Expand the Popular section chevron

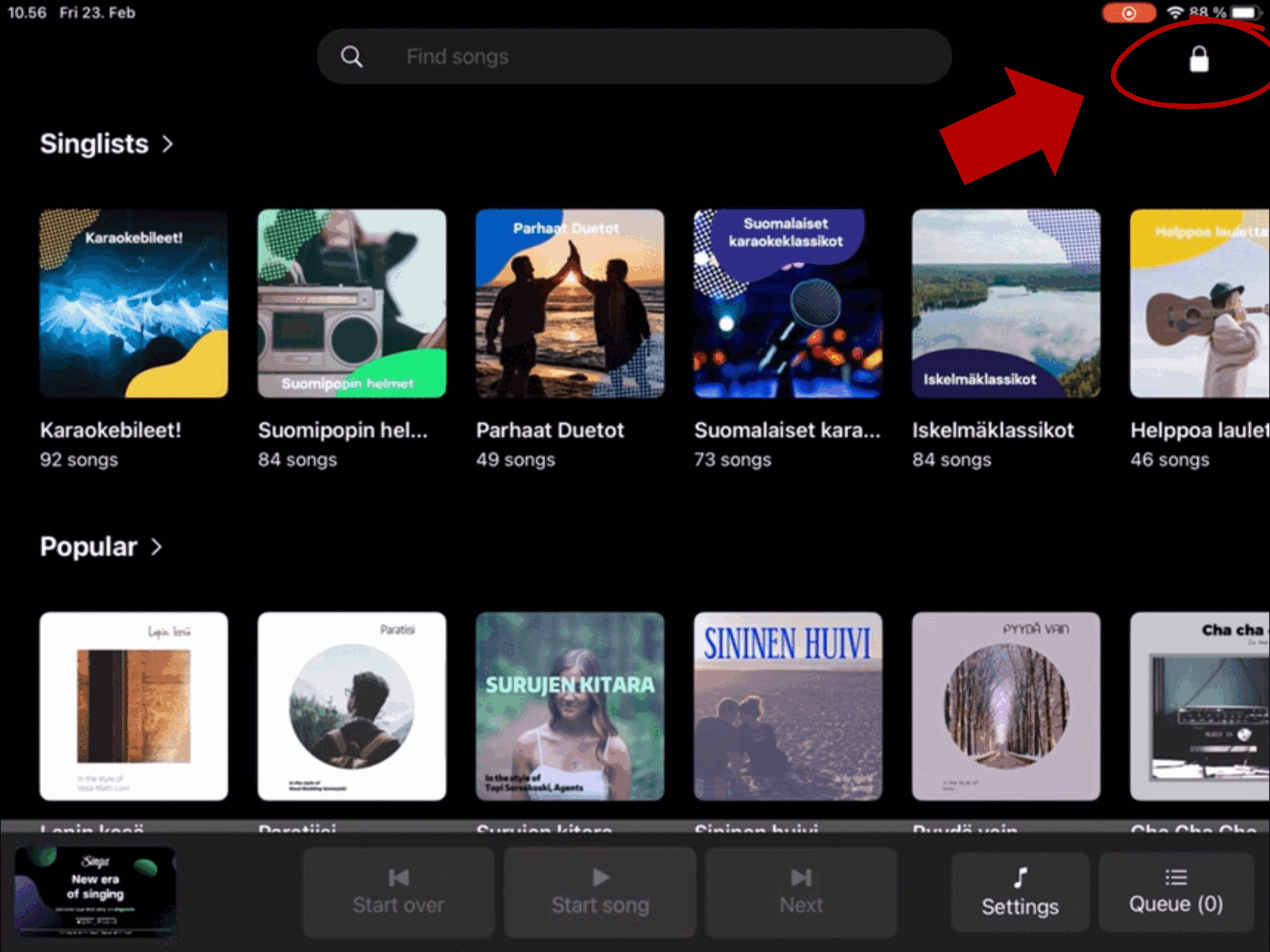(x=157, y=547)
